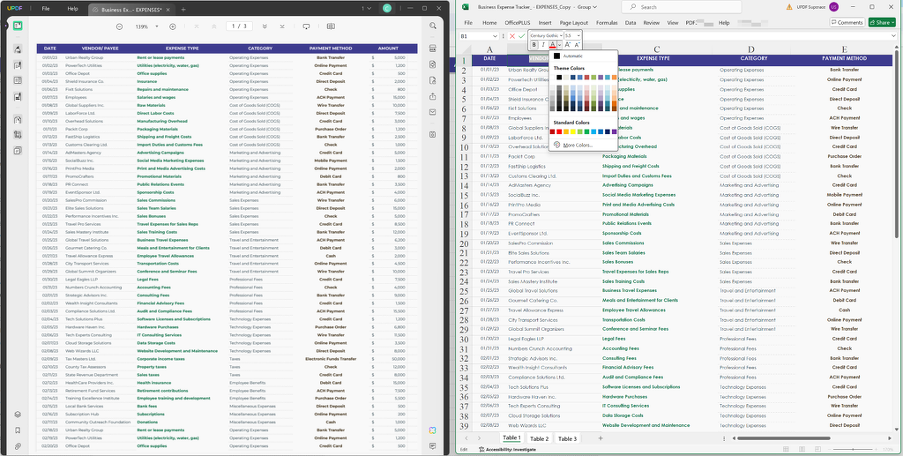Switch to Page Break Preview icon
904x456 pixels.
[816, 449]
